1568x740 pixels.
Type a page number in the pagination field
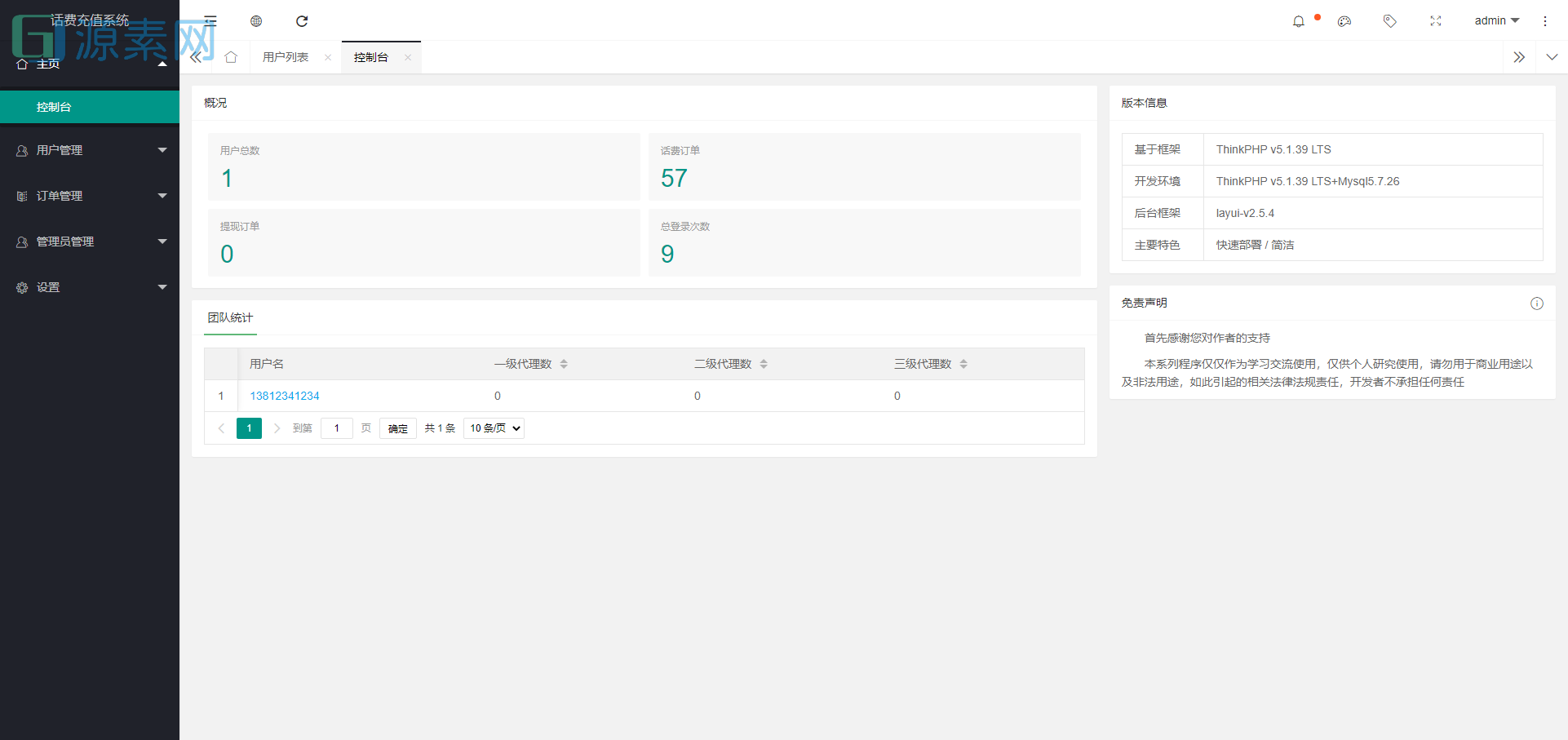tap(336, 428)
